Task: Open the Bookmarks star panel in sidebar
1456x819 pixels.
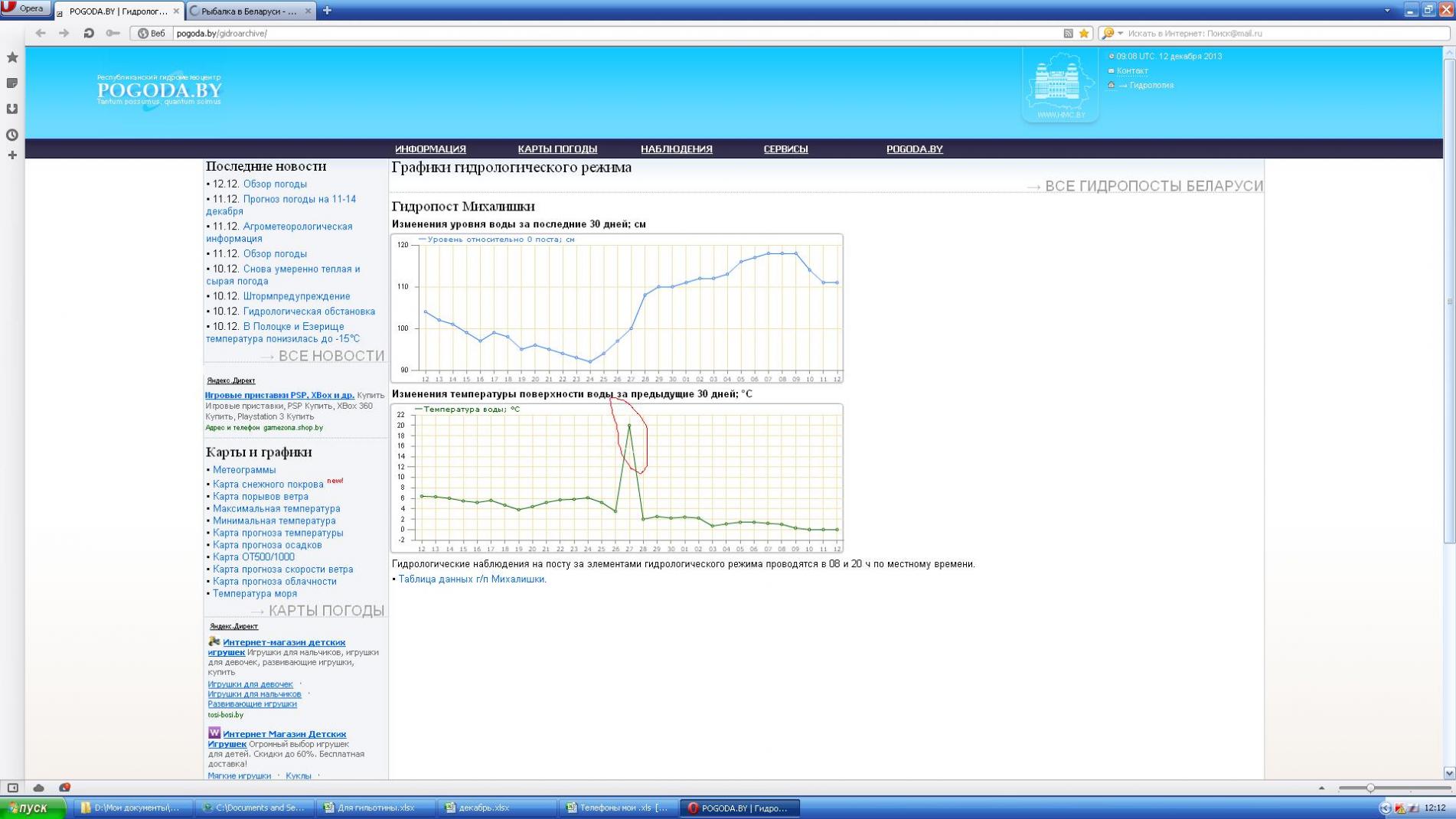Action: click(12, 57)
